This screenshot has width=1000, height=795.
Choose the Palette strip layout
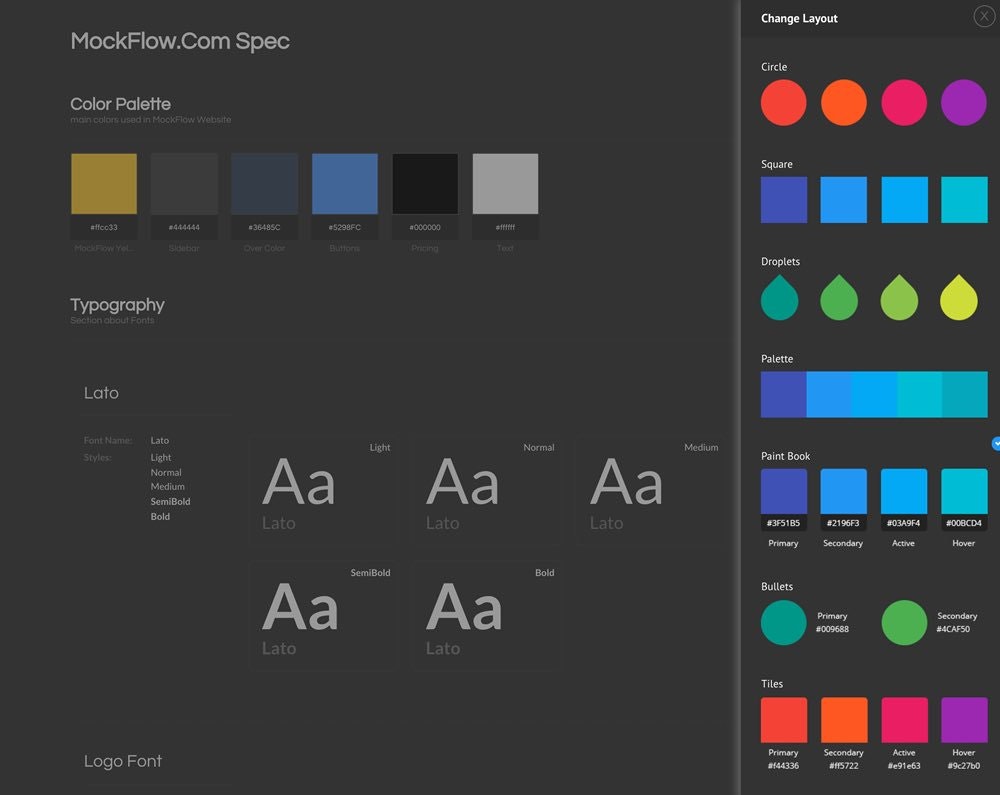[874, 395]
